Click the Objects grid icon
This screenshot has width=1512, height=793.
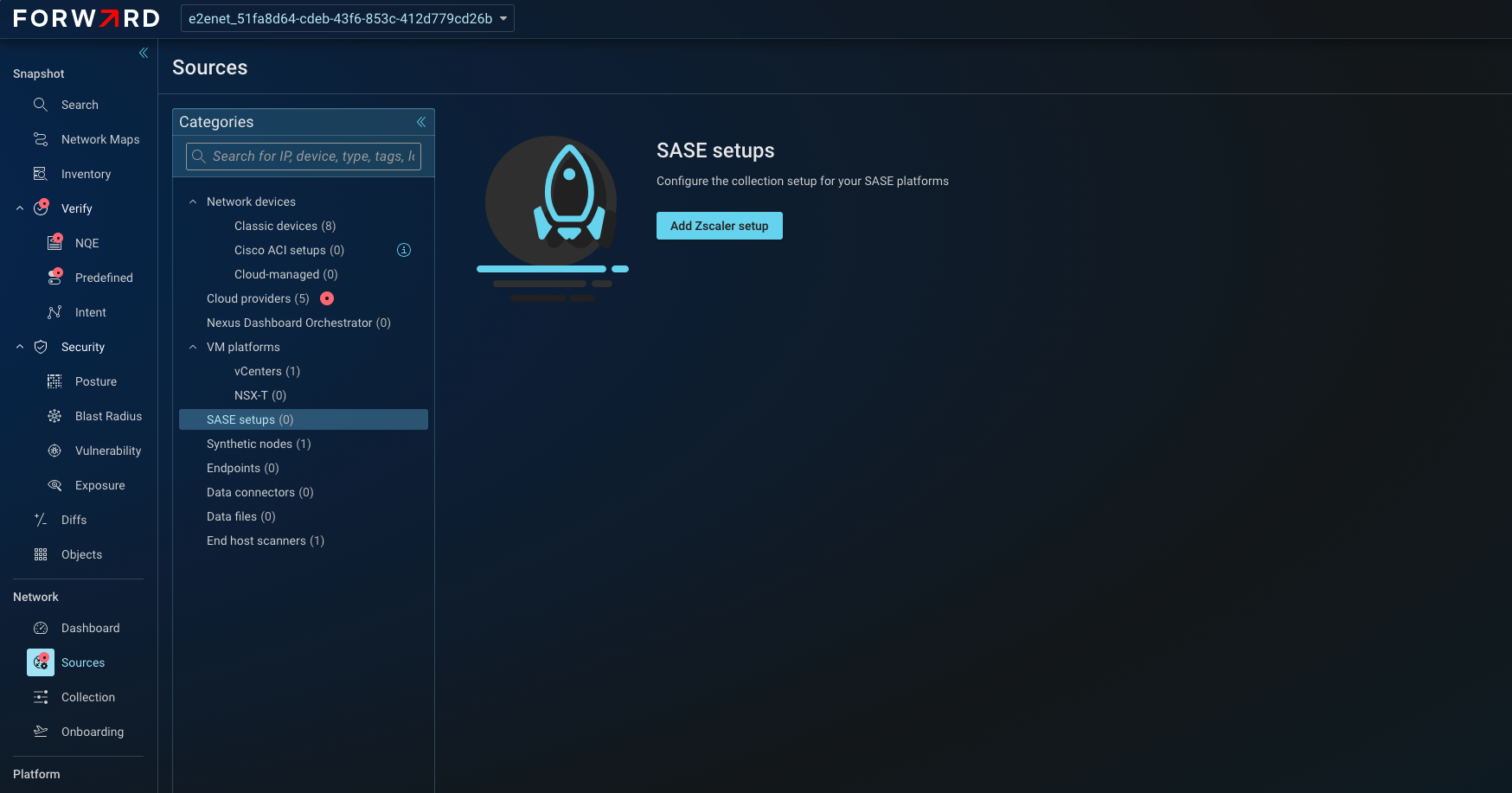click(41, 554)
